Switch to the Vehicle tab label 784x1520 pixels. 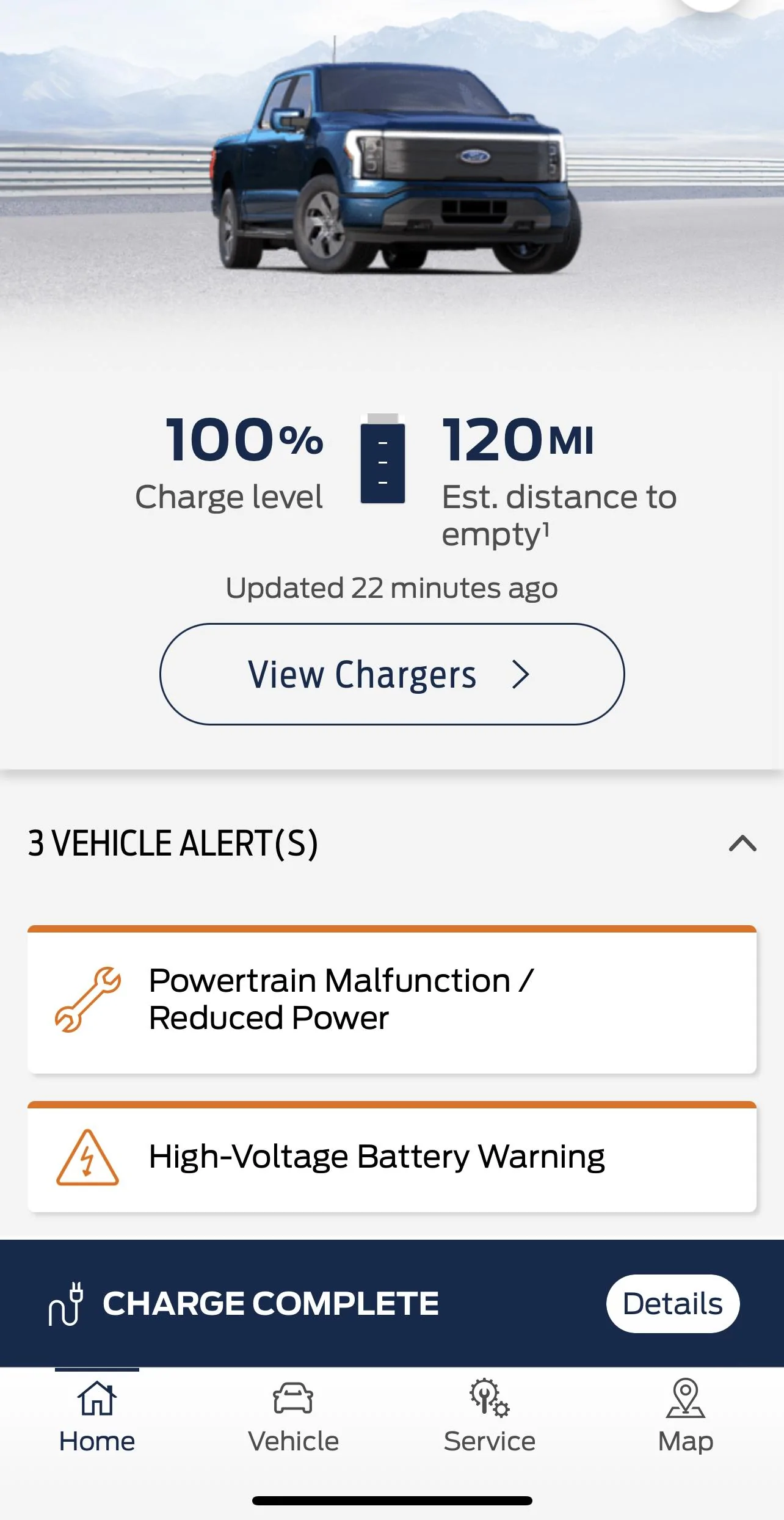click(x=293, y=1441)
